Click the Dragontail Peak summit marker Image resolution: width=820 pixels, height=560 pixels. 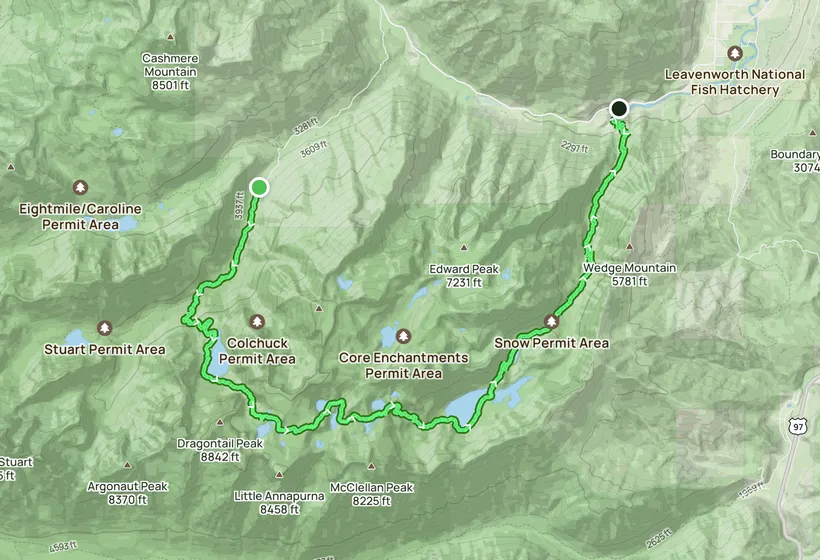click(x=220, y=421)
